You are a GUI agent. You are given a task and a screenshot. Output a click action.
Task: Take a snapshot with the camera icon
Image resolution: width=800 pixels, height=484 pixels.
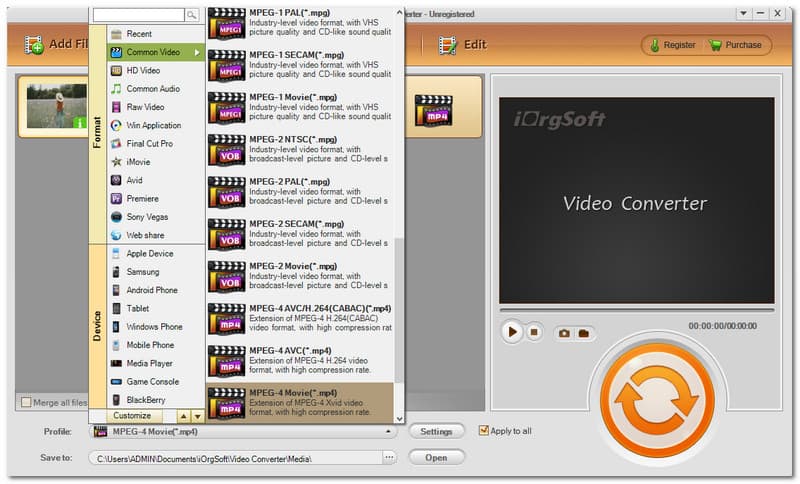564,334
